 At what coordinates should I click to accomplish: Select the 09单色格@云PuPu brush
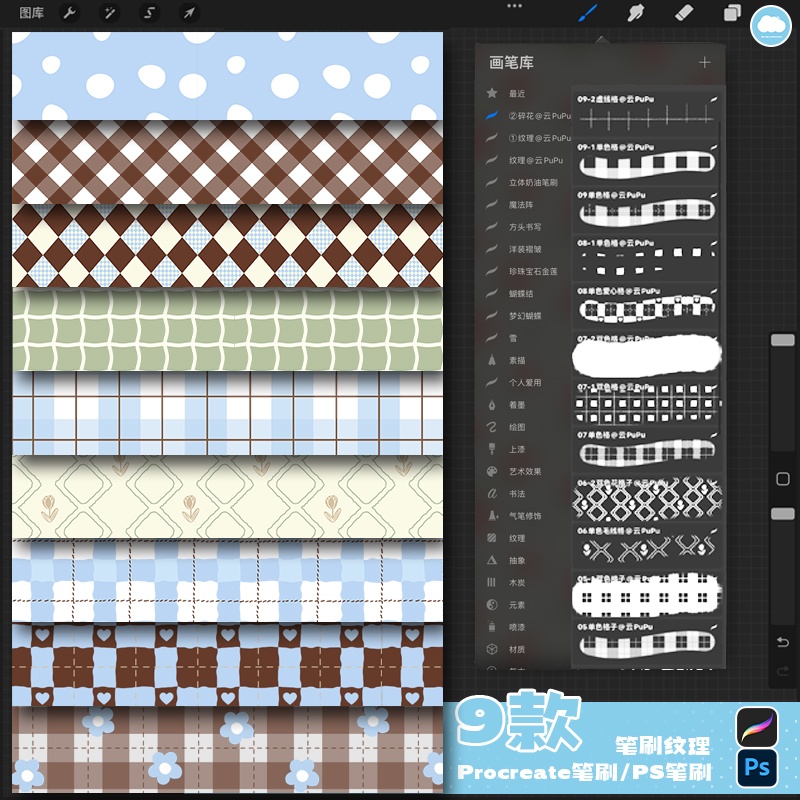point(646,209)
